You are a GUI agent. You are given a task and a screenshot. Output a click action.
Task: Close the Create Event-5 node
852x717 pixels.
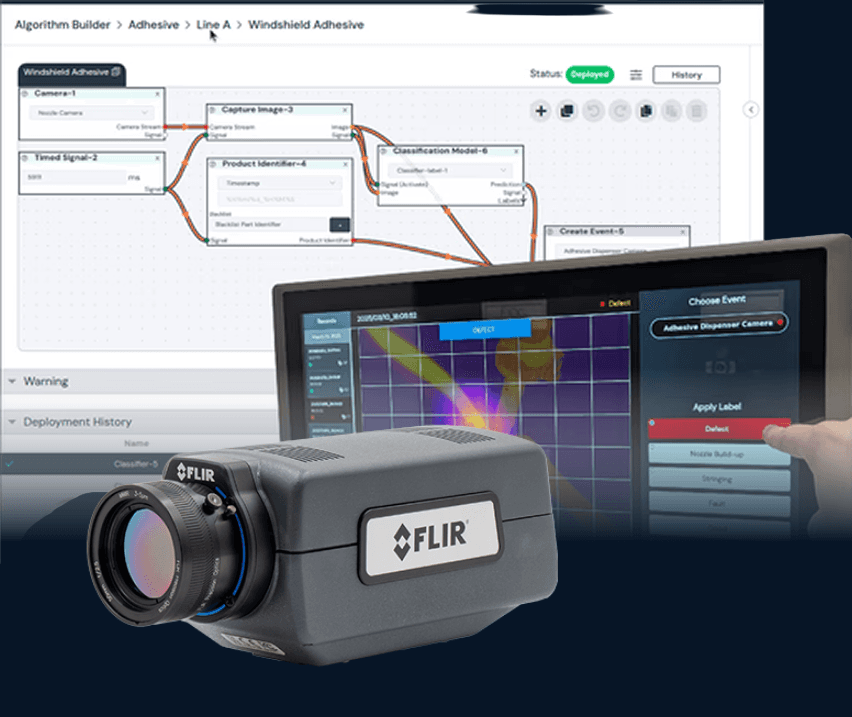[683, 232]
